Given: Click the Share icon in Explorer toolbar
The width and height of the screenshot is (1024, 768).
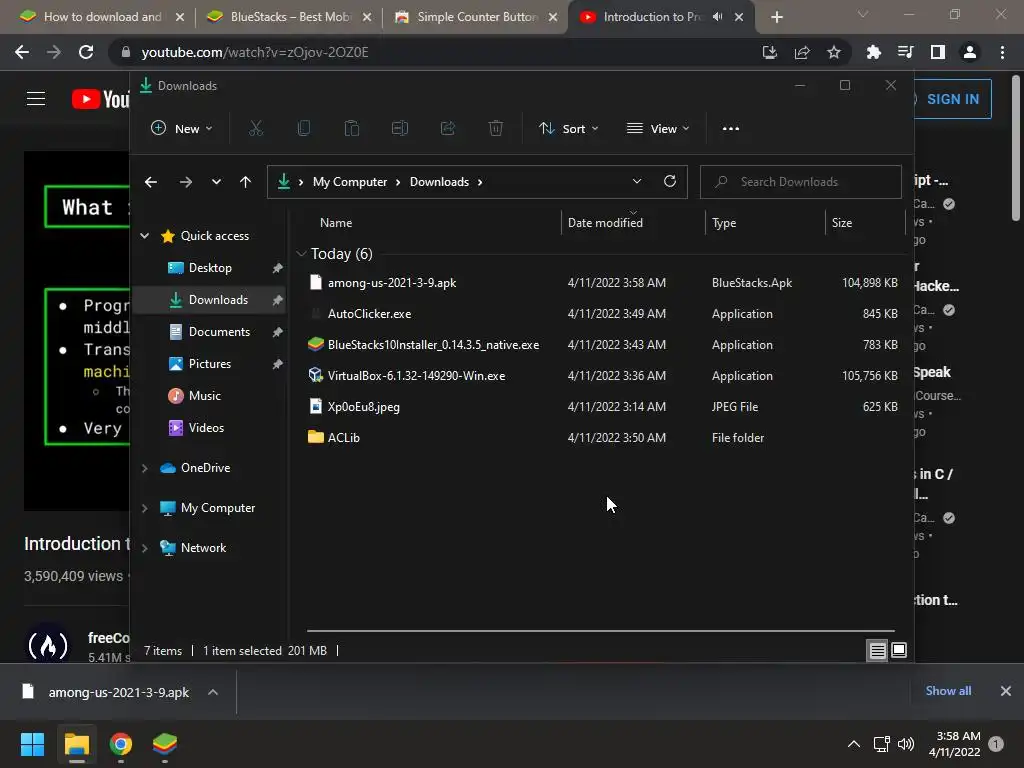Looking at the screenshot, I should click(448, 129).
